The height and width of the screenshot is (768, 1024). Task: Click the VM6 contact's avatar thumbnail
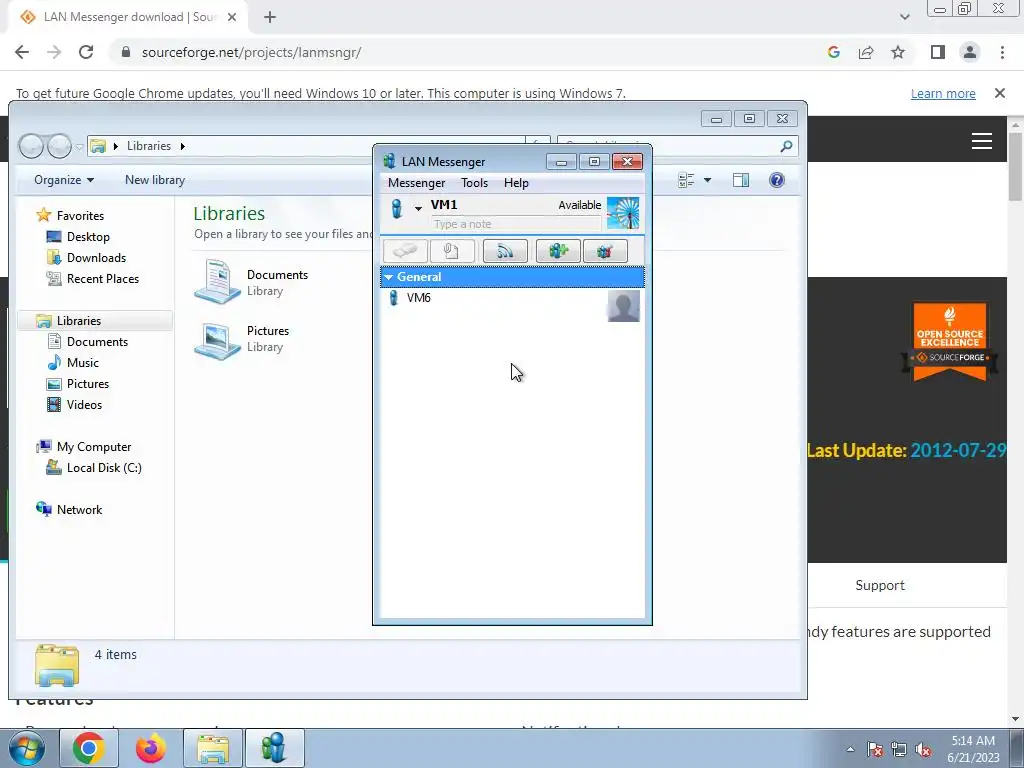coord(623,306)
